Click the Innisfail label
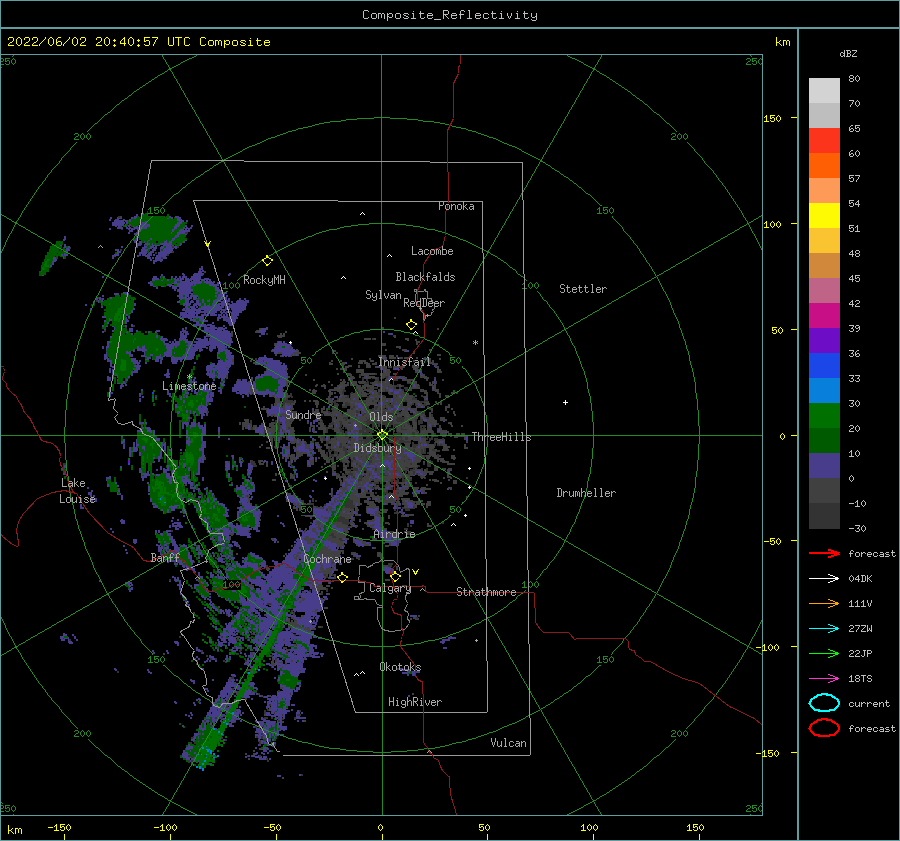Image resolution: width=900 pixels, height=841 pixels. coord(404,362)
